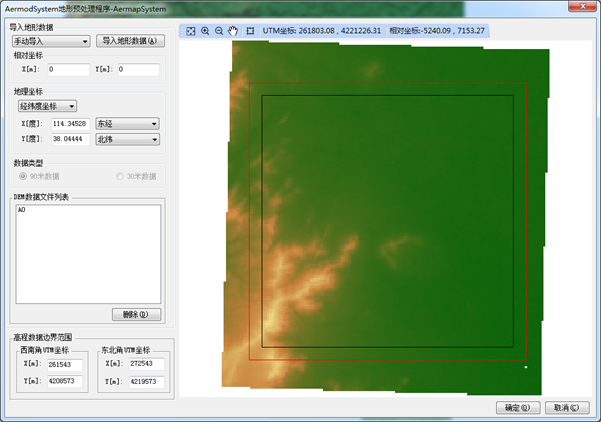Open the 手动导入 import mode dropdown
601x422 pixels.
click(x=51, y=42)
